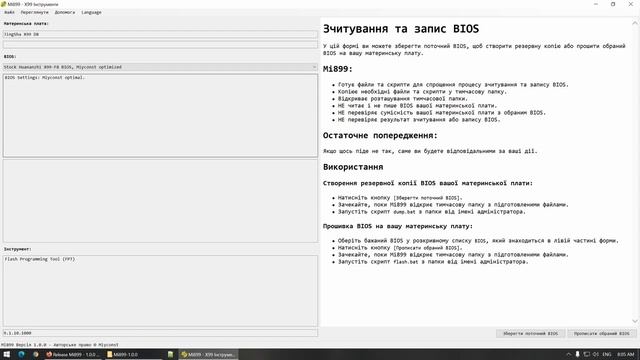Select the Mi899 X99 tool taskbar button
640x360 pixels.
point(209,354)
